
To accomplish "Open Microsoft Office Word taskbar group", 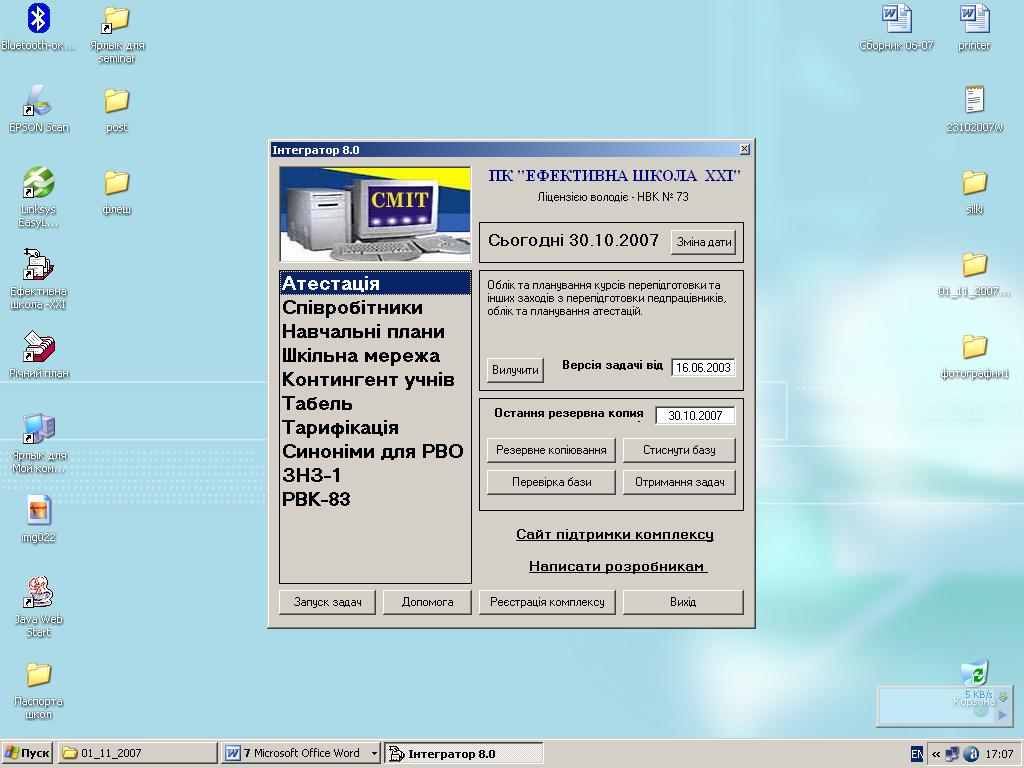I will click(302, 753).
